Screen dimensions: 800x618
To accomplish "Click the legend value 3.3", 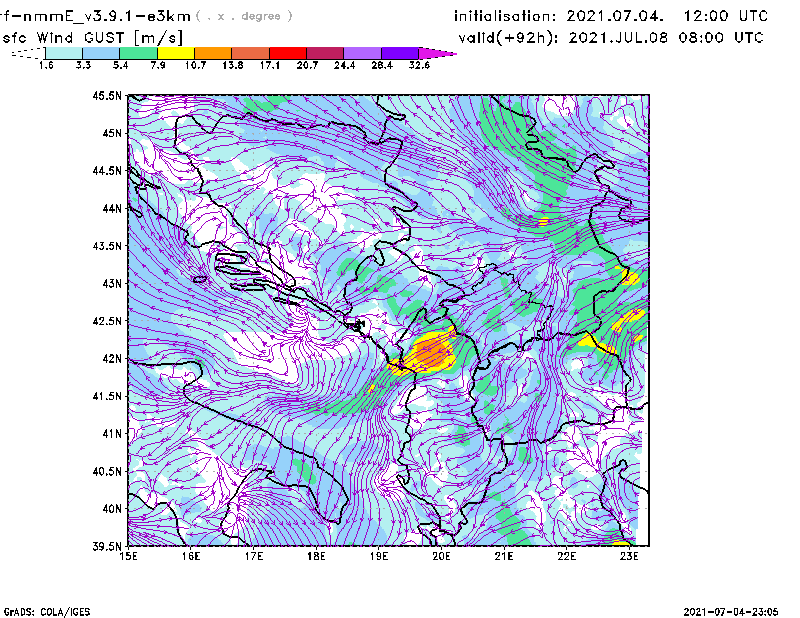I will click(83, 65).
